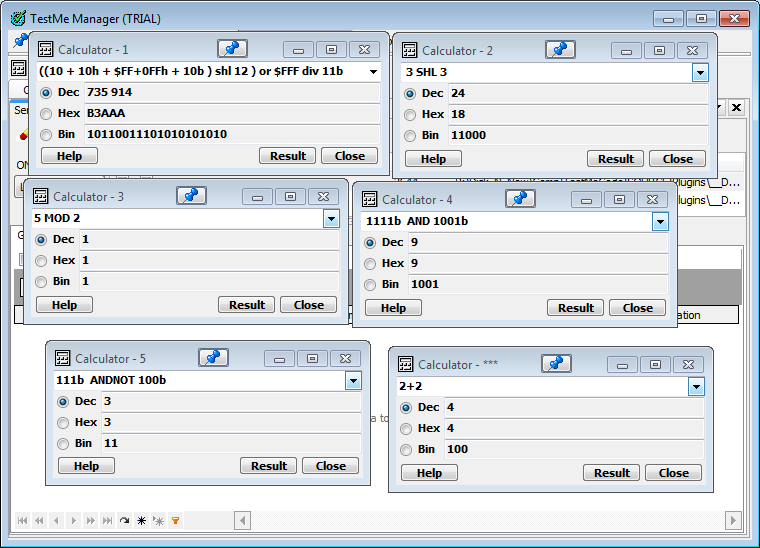The height and width of the screenshot is (548, 760).
Task: Click the orange filter icon in bottom navigator
Action: click(175, 521)
